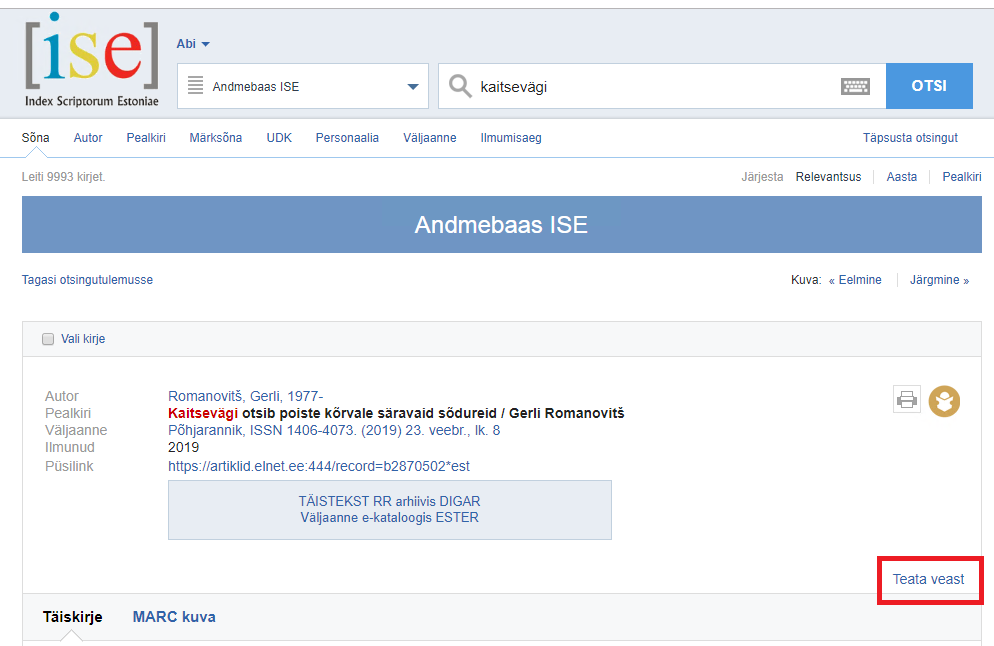Open TÄISTEKST RR arhiivis DIGAR link
Image resolution: width=994 pixels, height=646 pixels.
(x=390, y=501)
